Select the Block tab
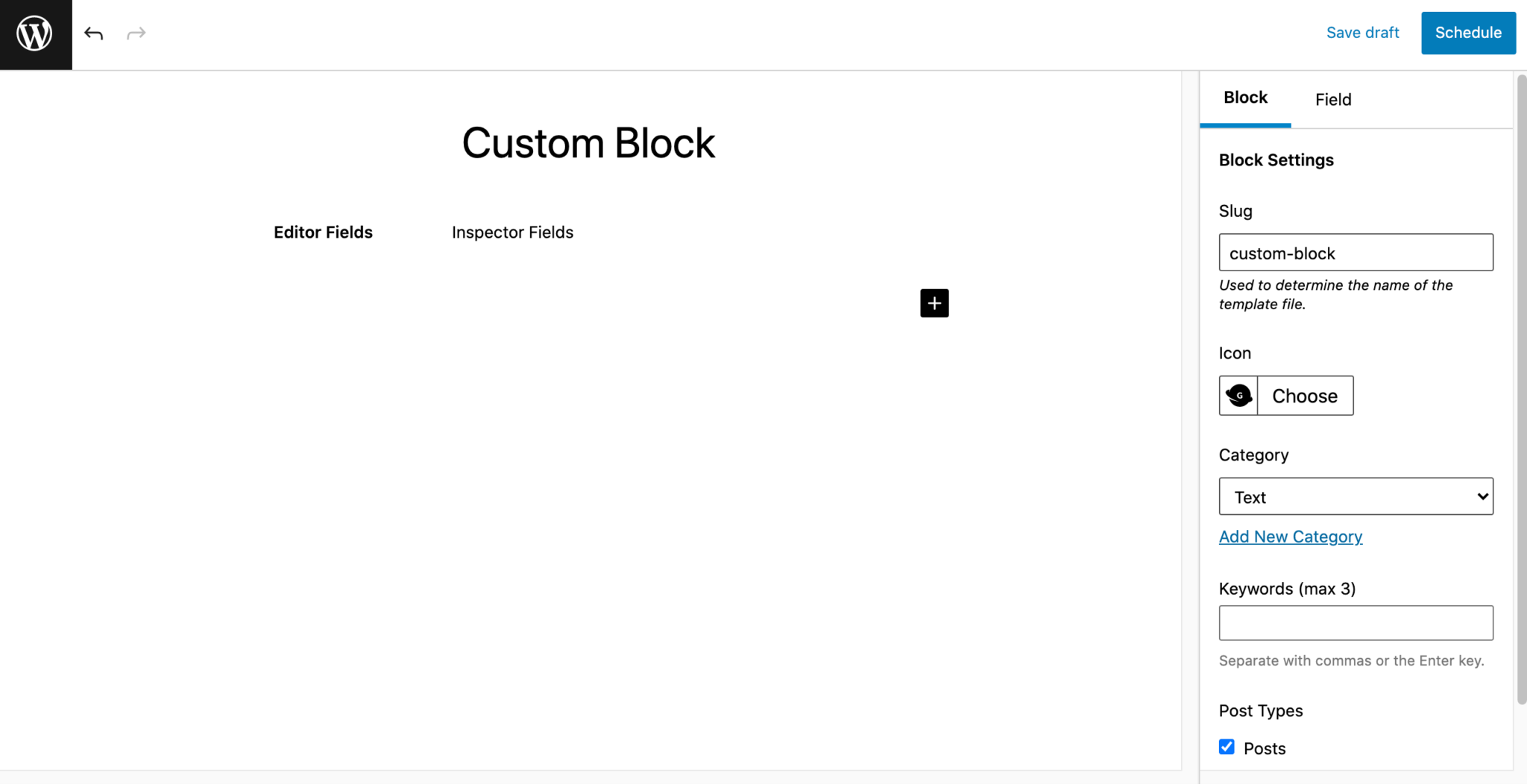Screen dimensions: 1527x784 click(x=1244, y=97)
